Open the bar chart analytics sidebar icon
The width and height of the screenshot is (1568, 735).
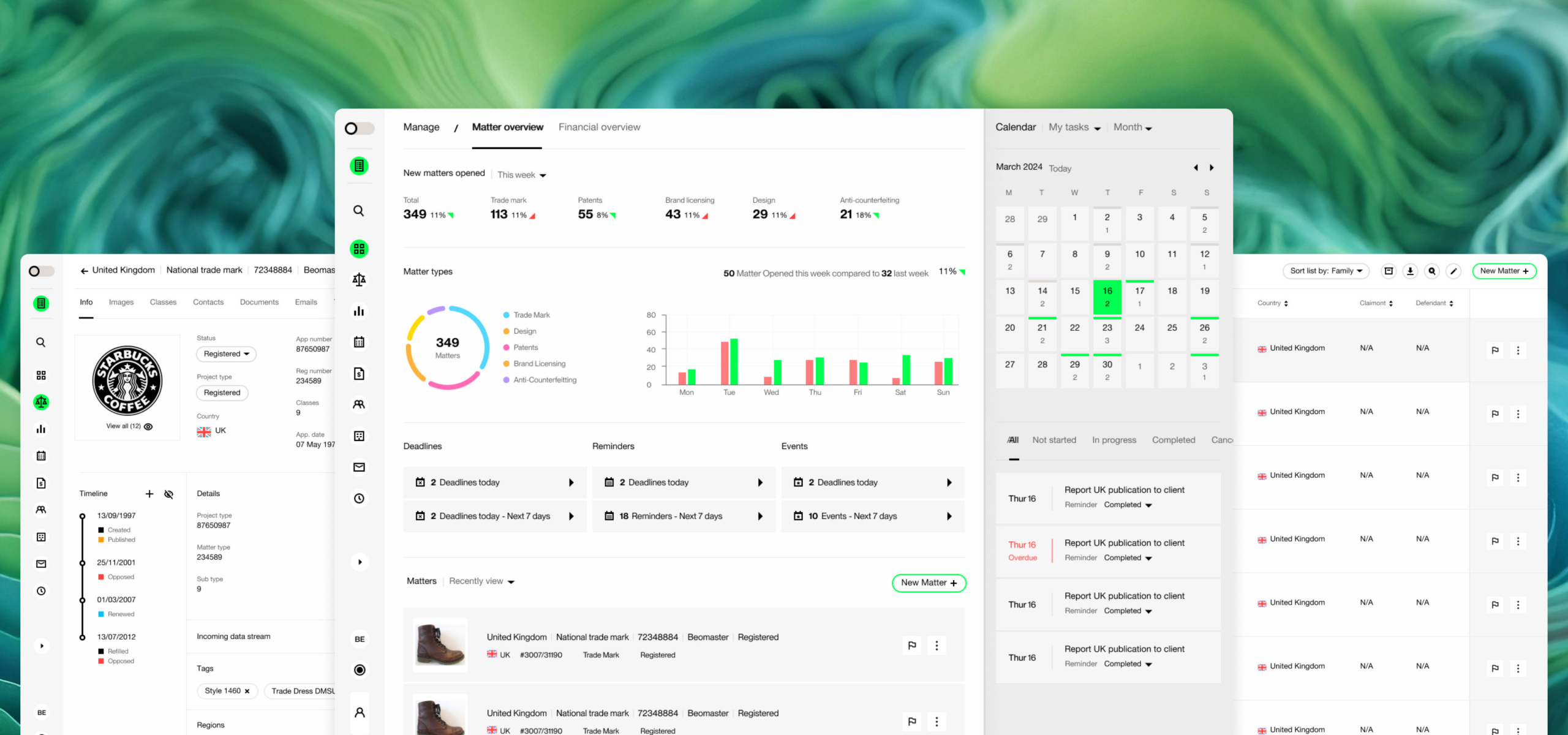click(x=359, y=311)
